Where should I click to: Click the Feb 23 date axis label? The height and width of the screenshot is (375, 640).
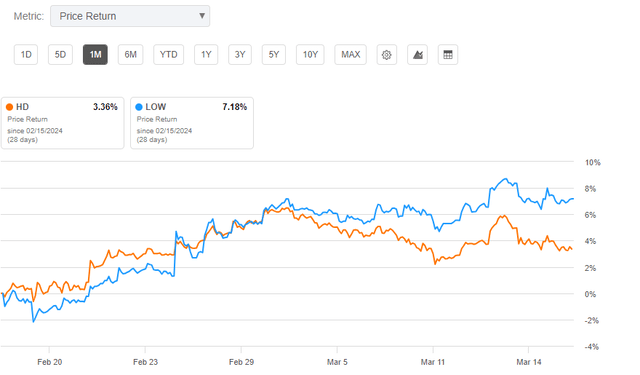145,362
